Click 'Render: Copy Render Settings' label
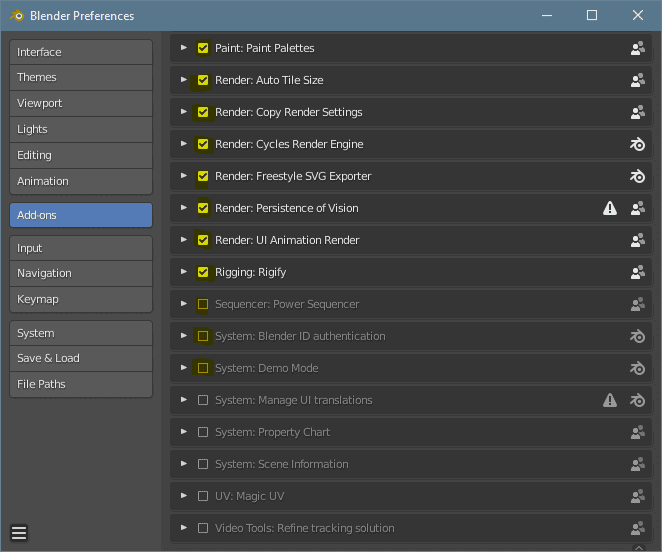Screen dimensions: 662x552 coord(289,112)
